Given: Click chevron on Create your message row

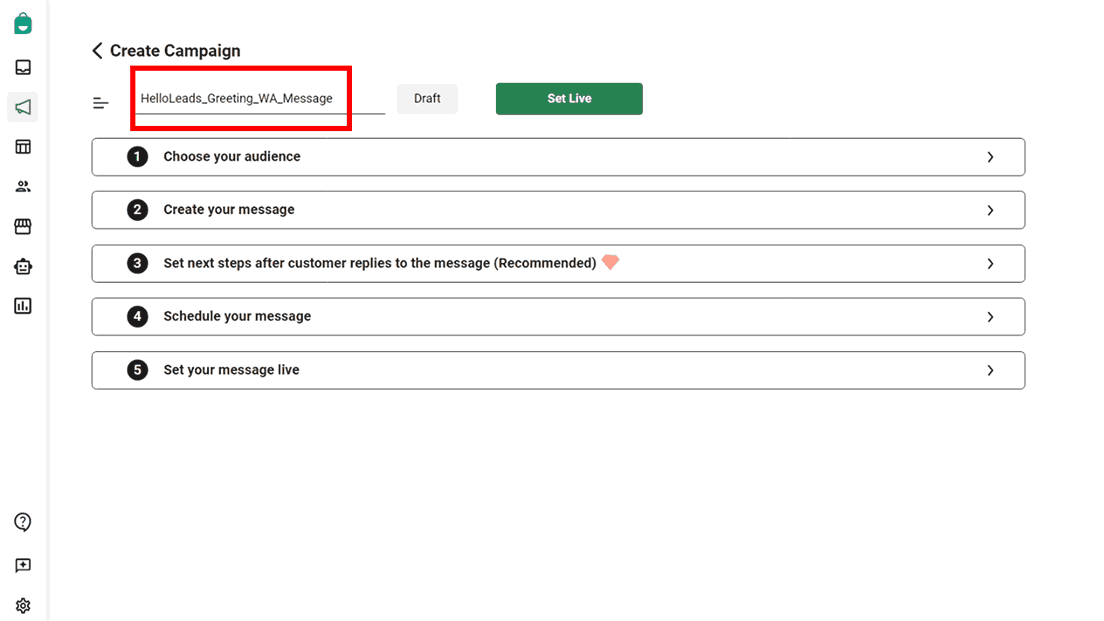Looking at the screenshot, I should point(990,211).
